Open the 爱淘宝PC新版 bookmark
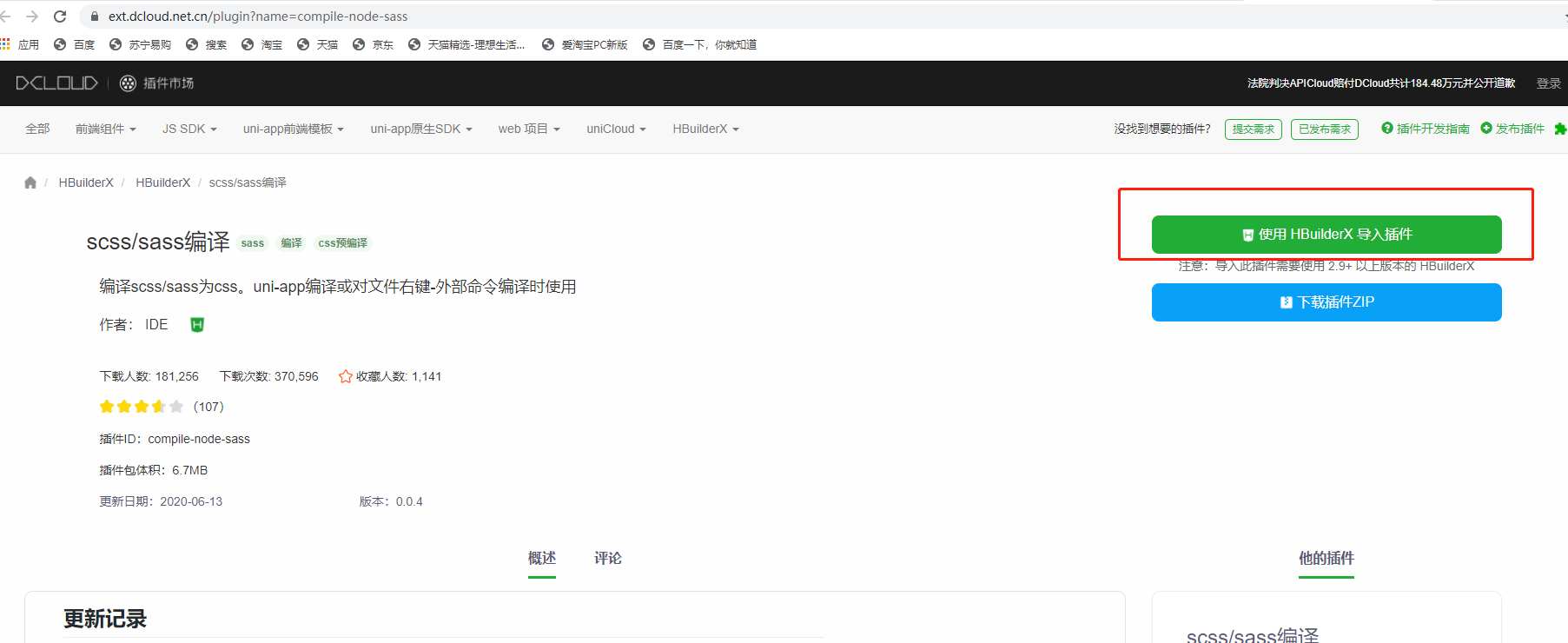1568x643 pixels. (585, 44)
